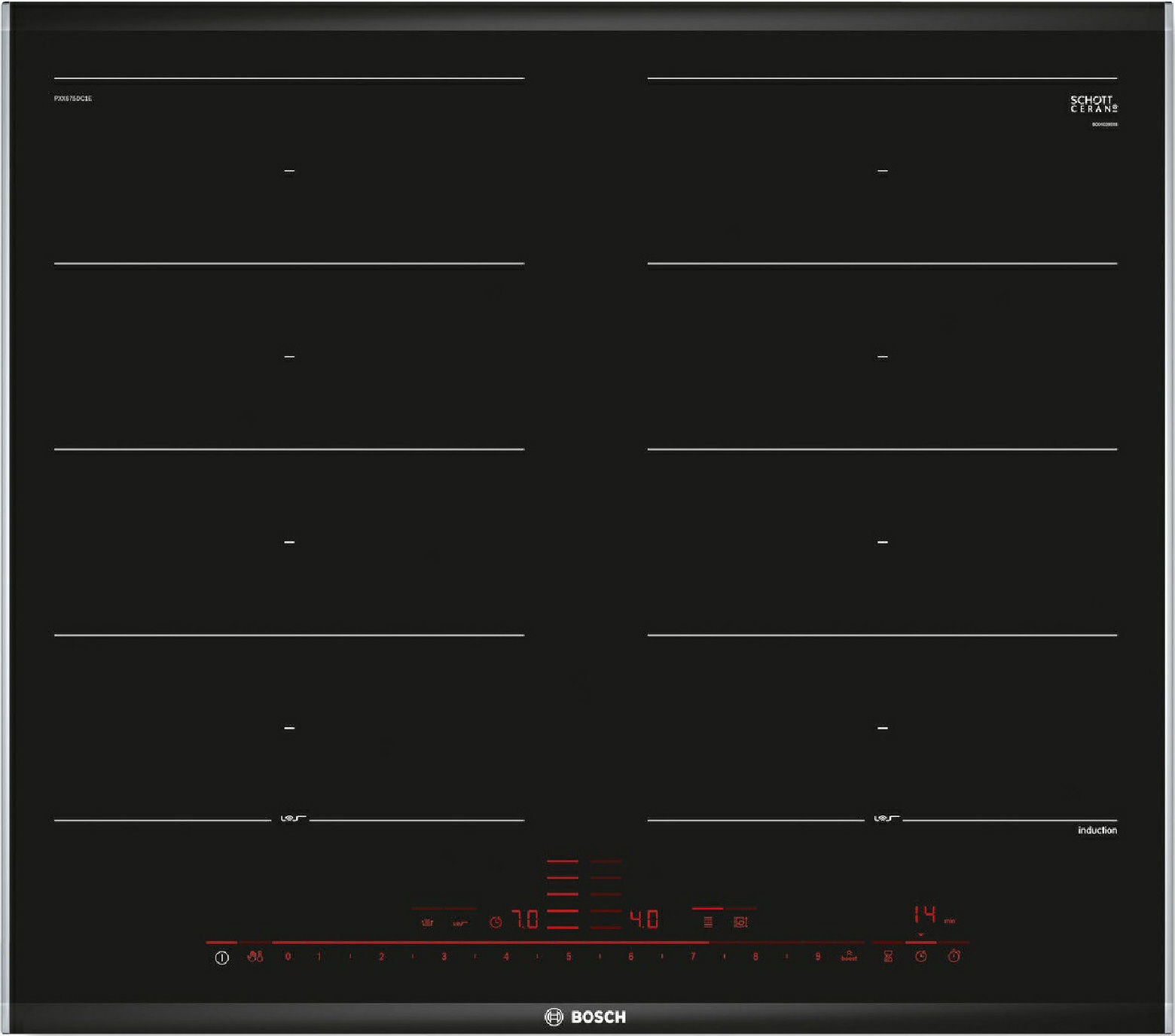
Task: Tap the 14 min timer readout
Action: [926, 915]
